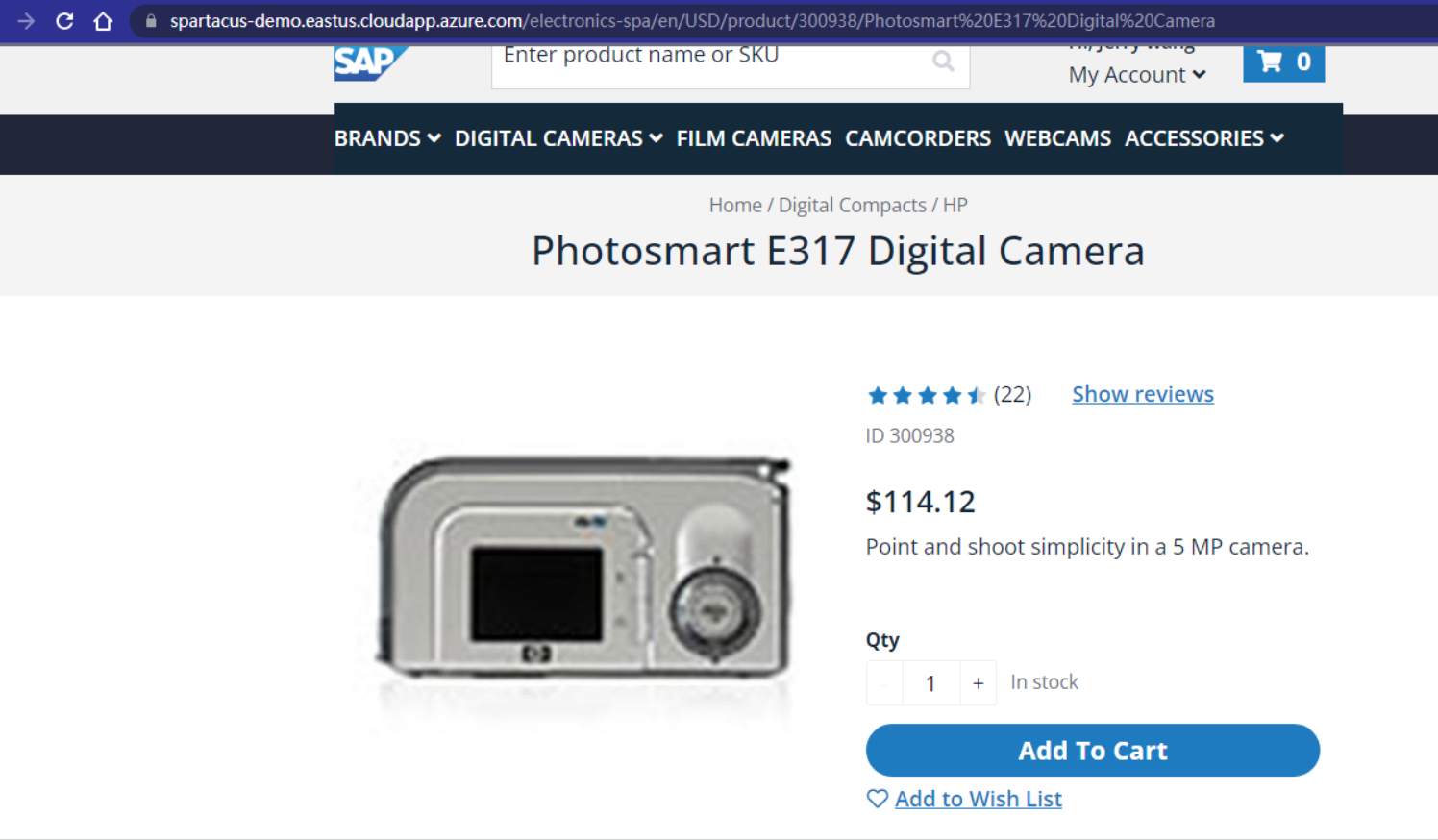Increase quantity with plus button
The height and width of the screenshot is (840, 1438).
coord(978,683)
